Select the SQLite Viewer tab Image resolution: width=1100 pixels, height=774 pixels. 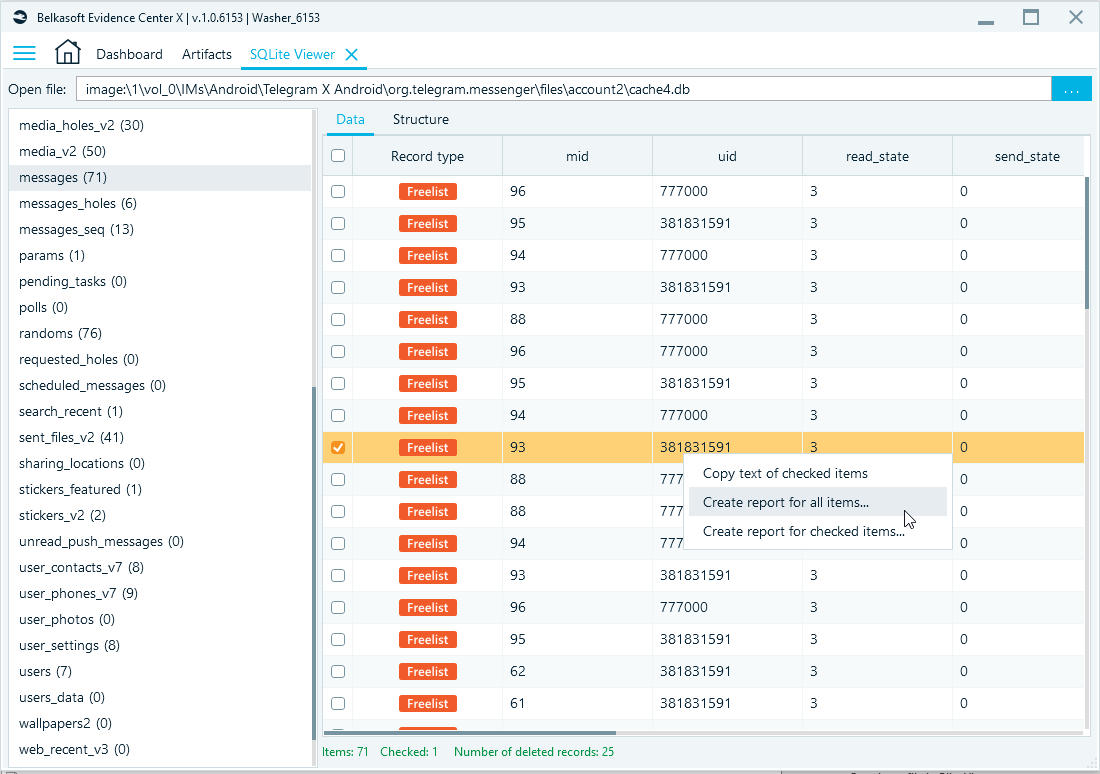click(292, 54)
